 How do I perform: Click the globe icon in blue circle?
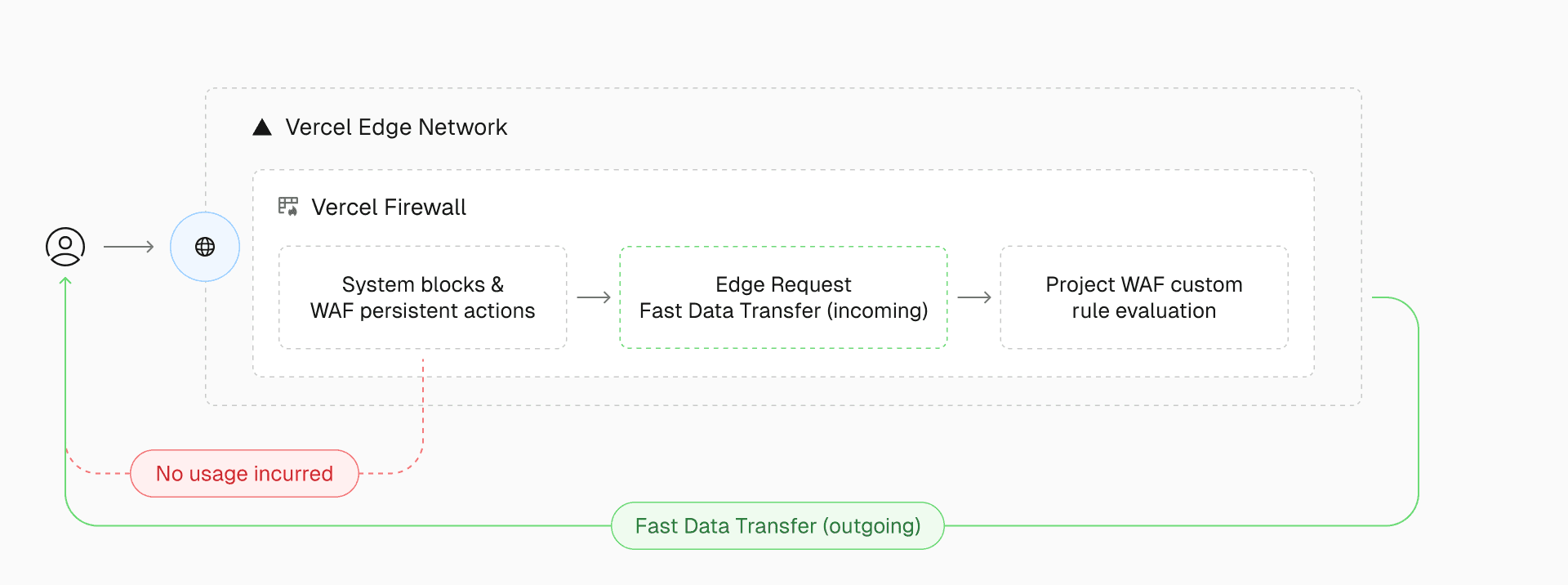pyautogui.click(x=205, y=247)
